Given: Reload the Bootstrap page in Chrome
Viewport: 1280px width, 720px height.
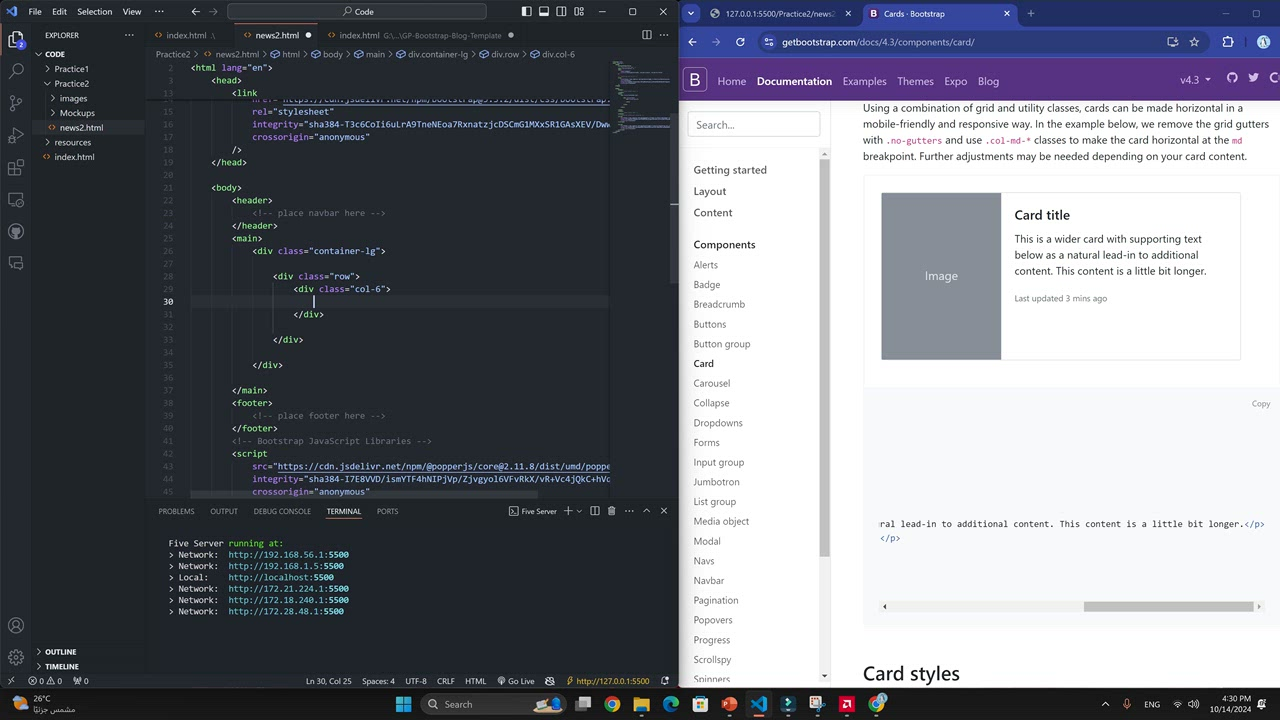Looking at the screenshot, I should tap(740, 42).
